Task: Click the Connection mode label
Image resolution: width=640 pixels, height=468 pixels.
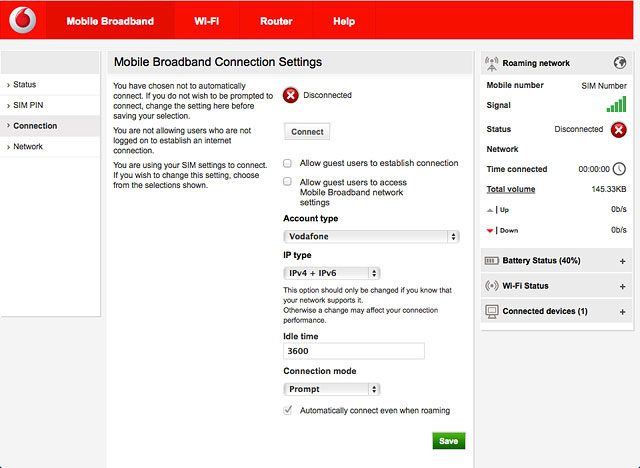Action: pyautogui.click(x=320, y=371)
